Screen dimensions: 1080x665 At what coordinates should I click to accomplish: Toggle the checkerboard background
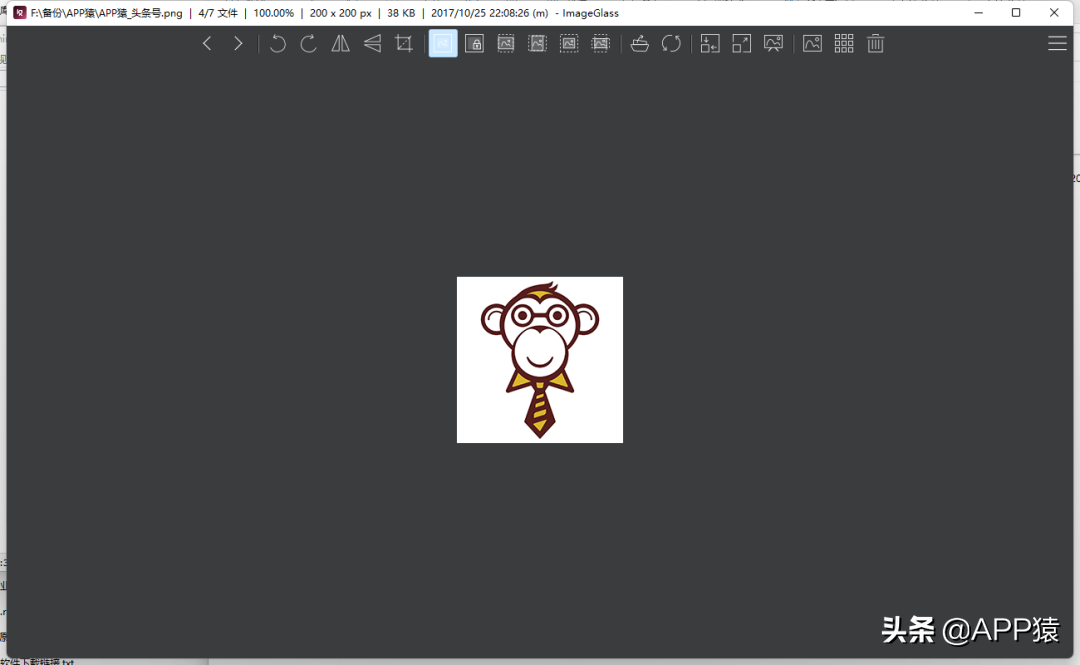812,43
